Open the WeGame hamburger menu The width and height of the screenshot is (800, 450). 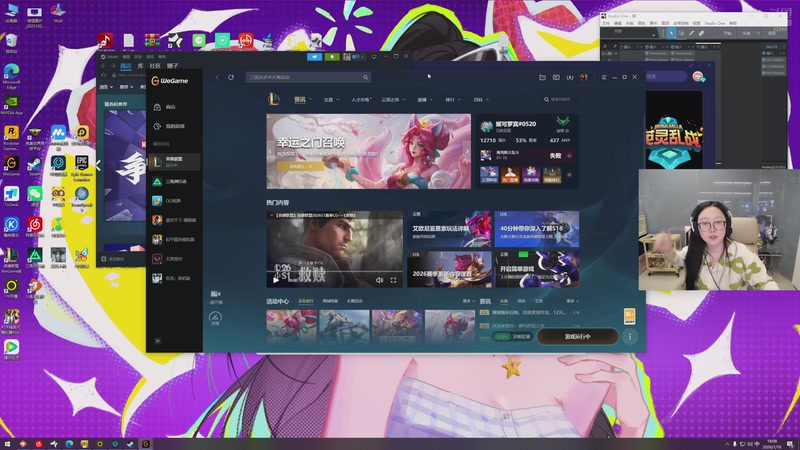(604, 77)
